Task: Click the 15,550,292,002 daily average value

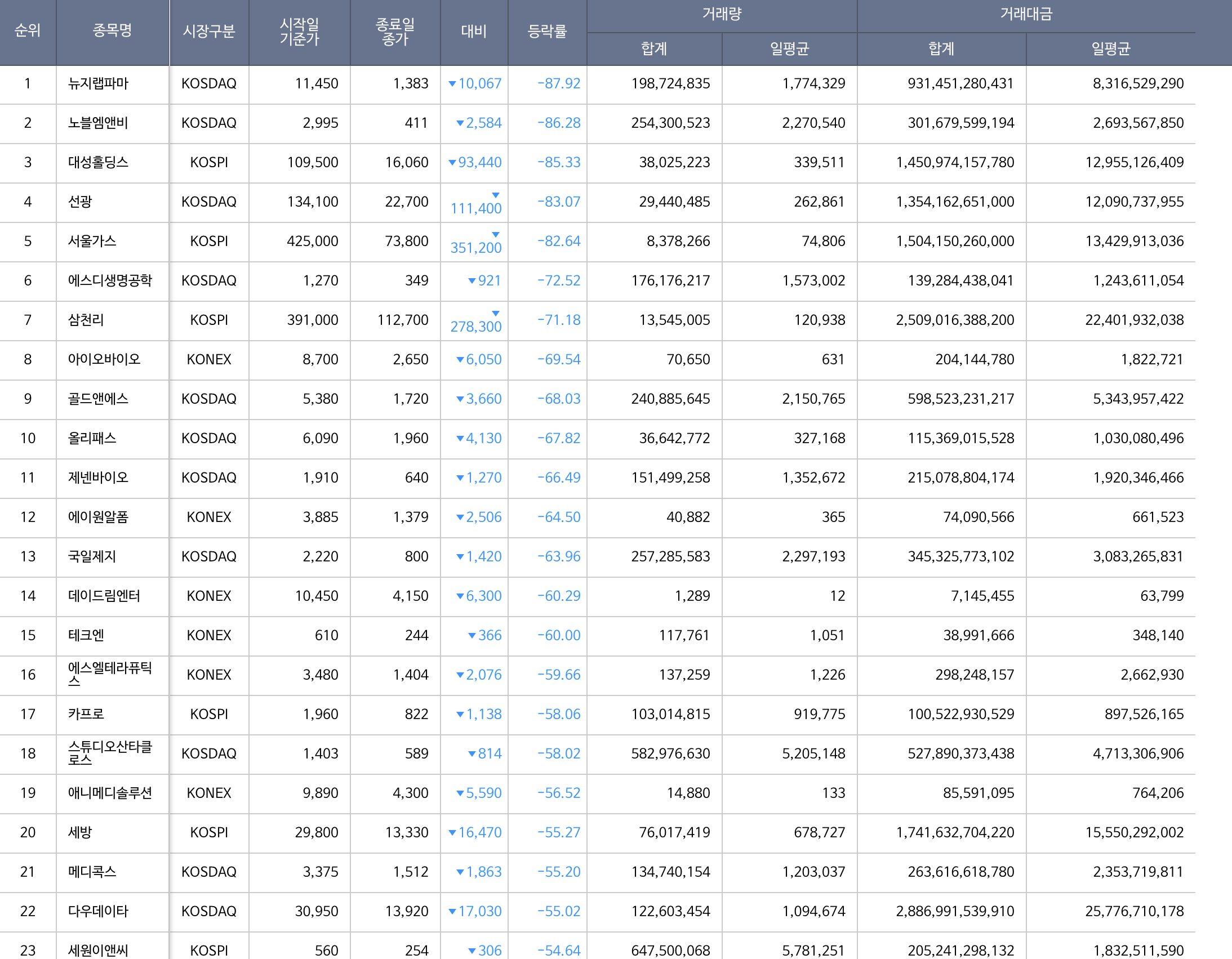Action: (x=1134, y=833)
